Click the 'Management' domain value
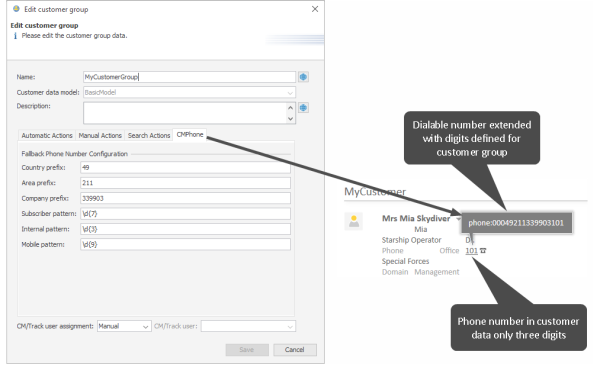This screenshot has height=371, width=600. [x=437, y=272]
